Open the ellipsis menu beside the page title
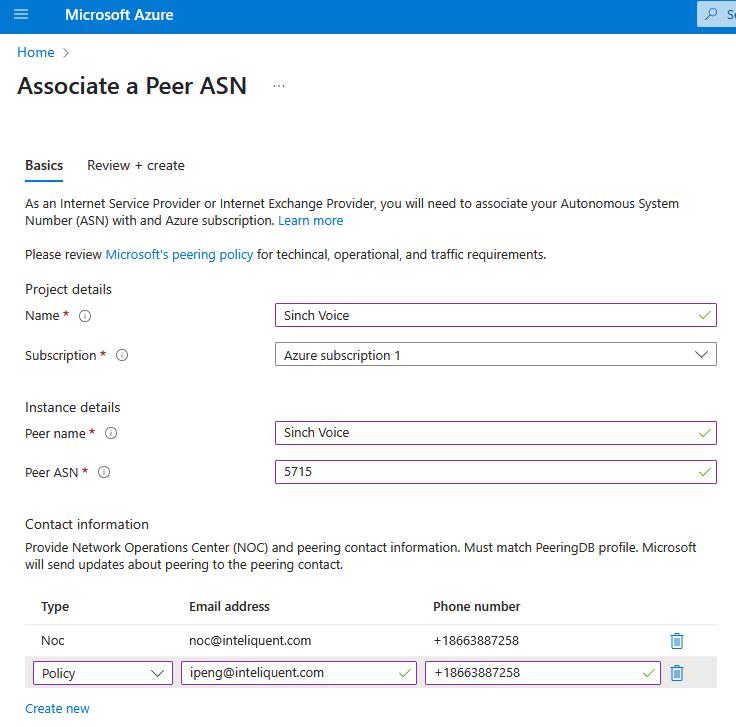This screenshot has width=736, height=727. [x=279, y=86]
